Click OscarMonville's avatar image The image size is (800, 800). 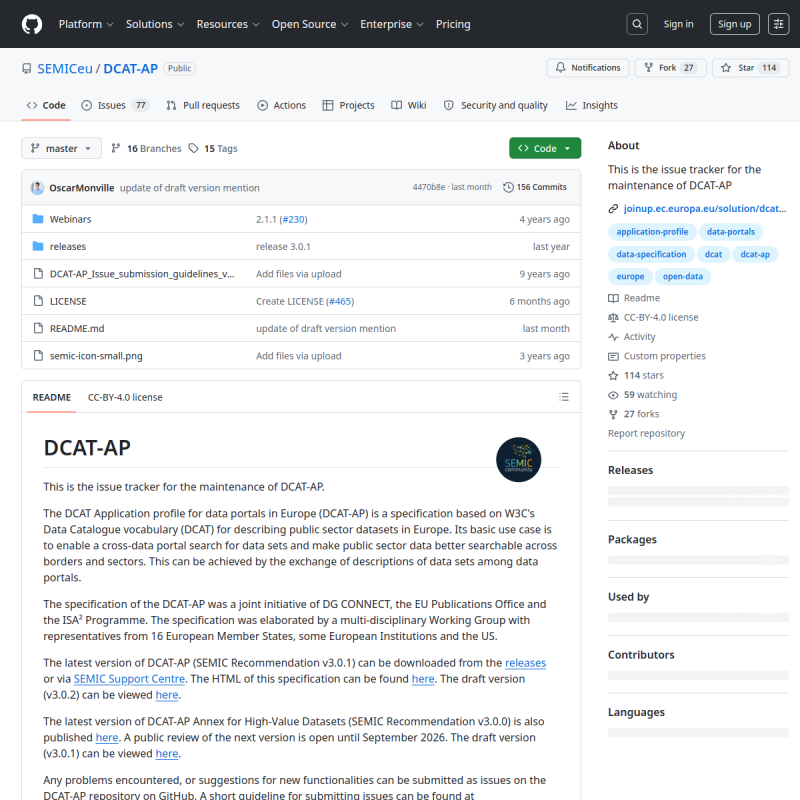pos(37,188)
